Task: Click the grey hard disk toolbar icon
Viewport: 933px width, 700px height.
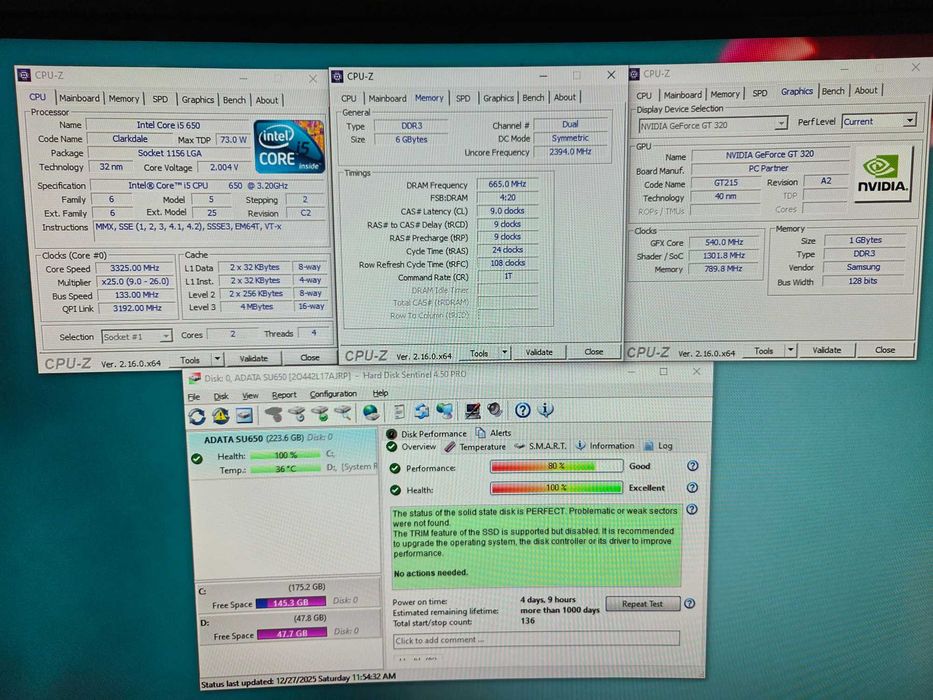Action: [x=273, y=414]
